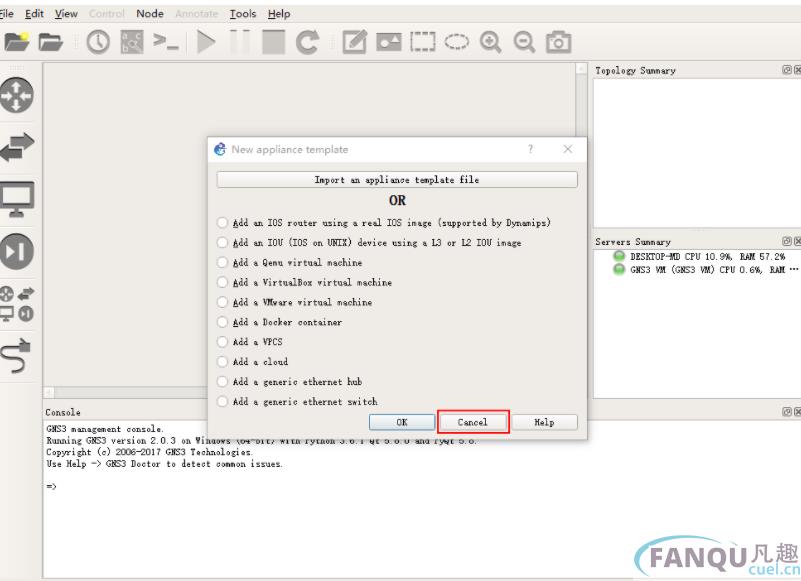Reload all nodes icon

[x=308, y=41]
